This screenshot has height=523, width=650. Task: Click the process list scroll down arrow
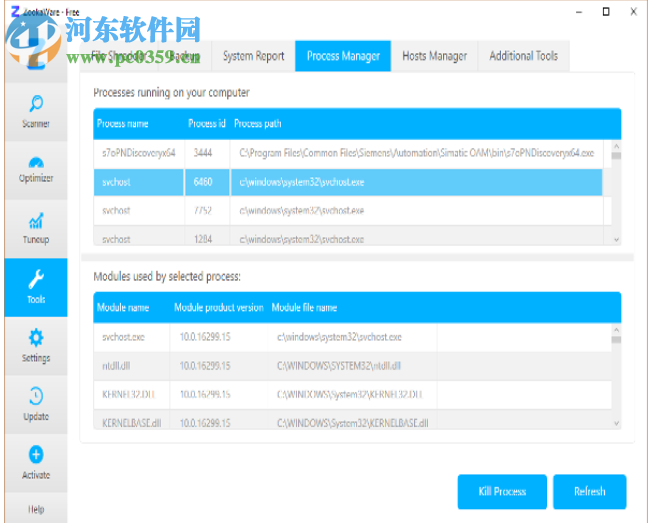(x=616, y=240)
